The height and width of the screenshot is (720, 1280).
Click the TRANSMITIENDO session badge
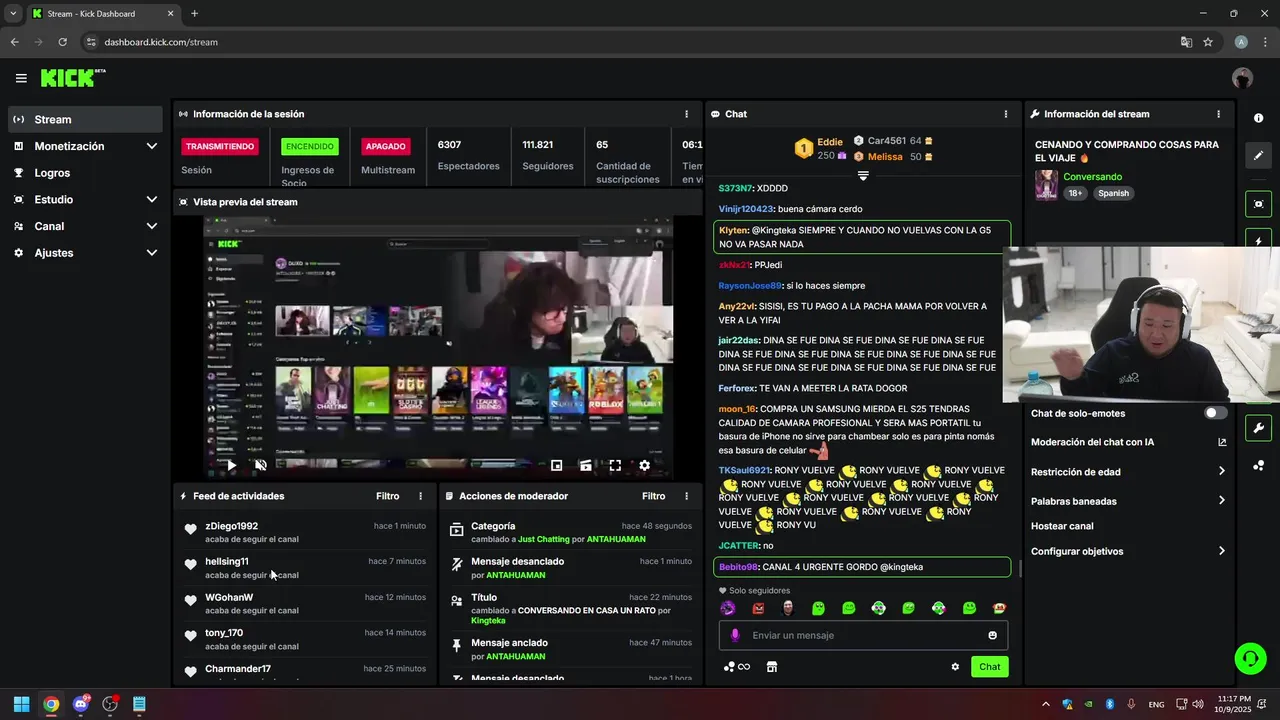(220, 146)
